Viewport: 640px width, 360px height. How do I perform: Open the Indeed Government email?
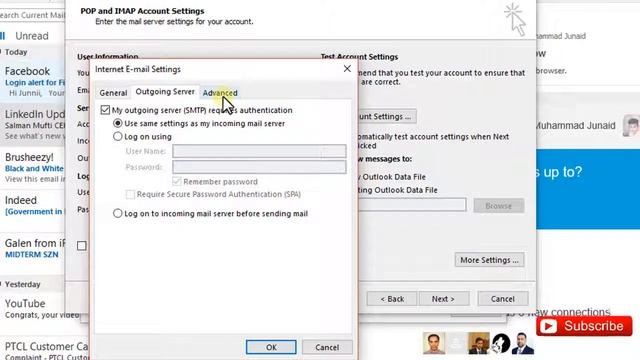pos(33,210)
